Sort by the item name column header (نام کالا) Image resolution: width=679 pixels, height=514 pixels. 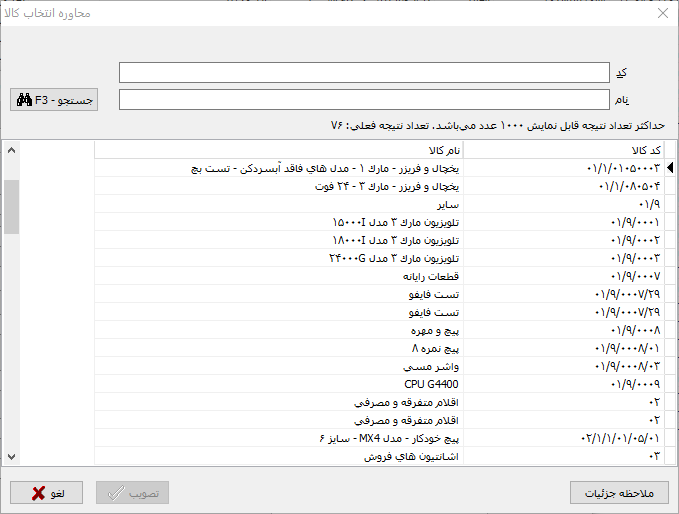click(x=280, y=150)
